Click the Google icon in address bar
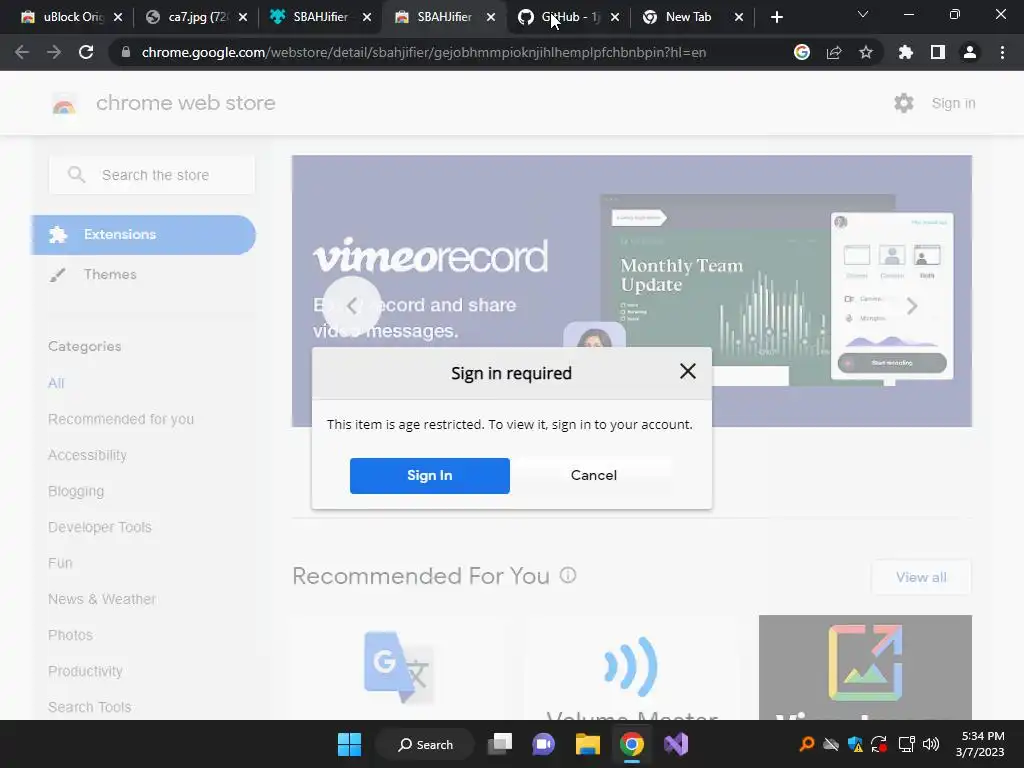 pos(802,52)
